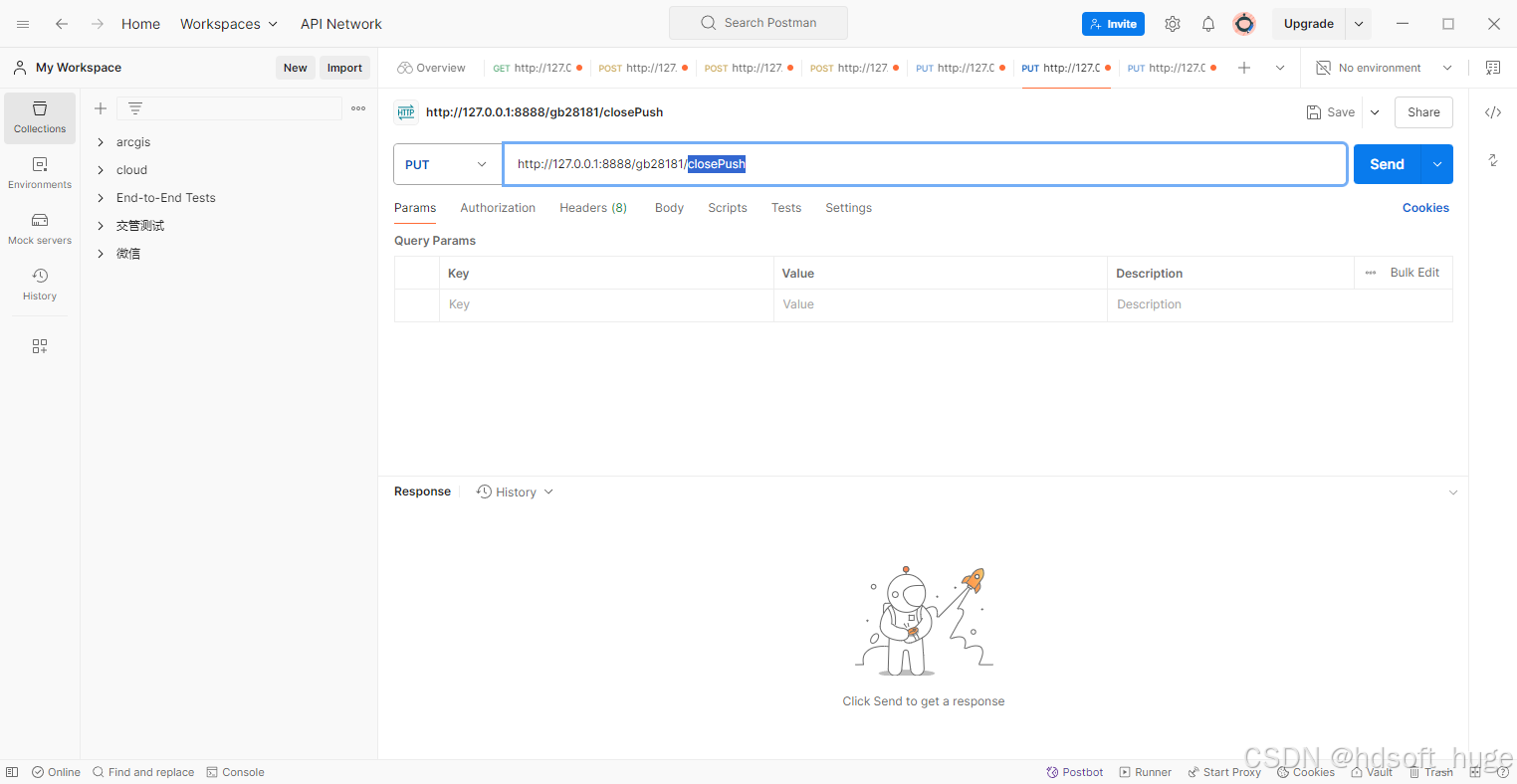Expand the End-to-End Tests collection
Screen dimensions: 1517x784
tap(101, 198)
